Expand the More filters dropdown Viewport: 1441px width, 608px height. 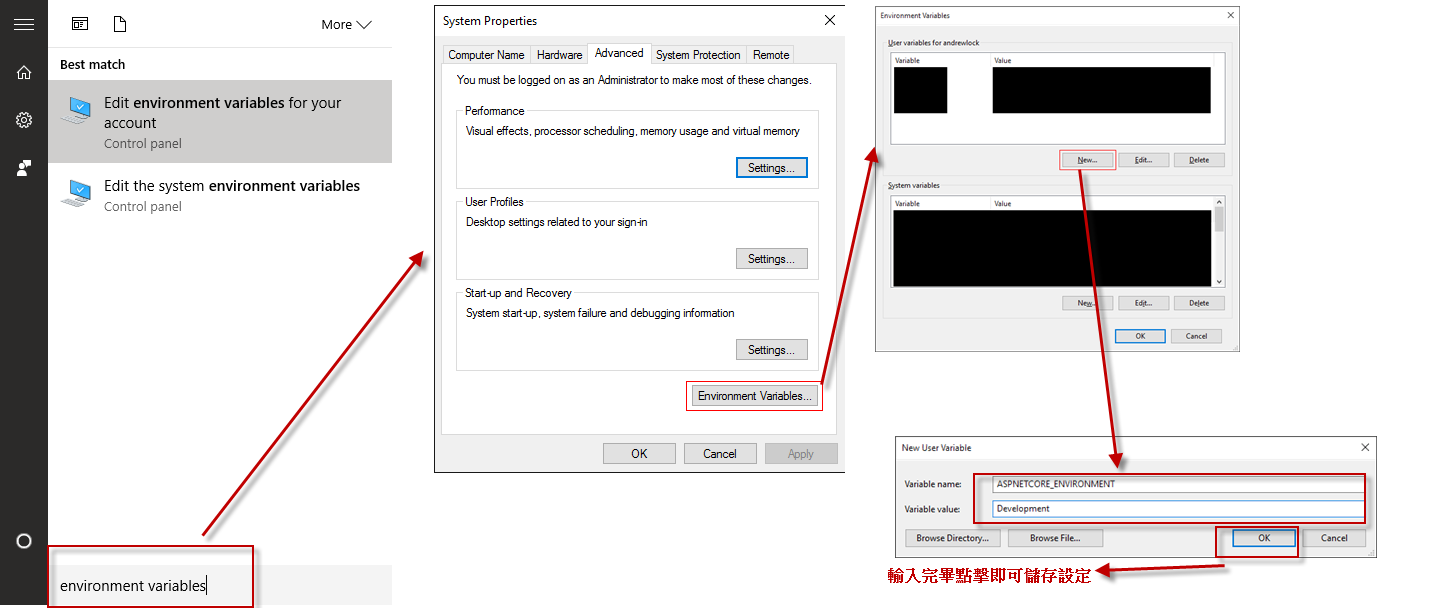tap(346, 24)
